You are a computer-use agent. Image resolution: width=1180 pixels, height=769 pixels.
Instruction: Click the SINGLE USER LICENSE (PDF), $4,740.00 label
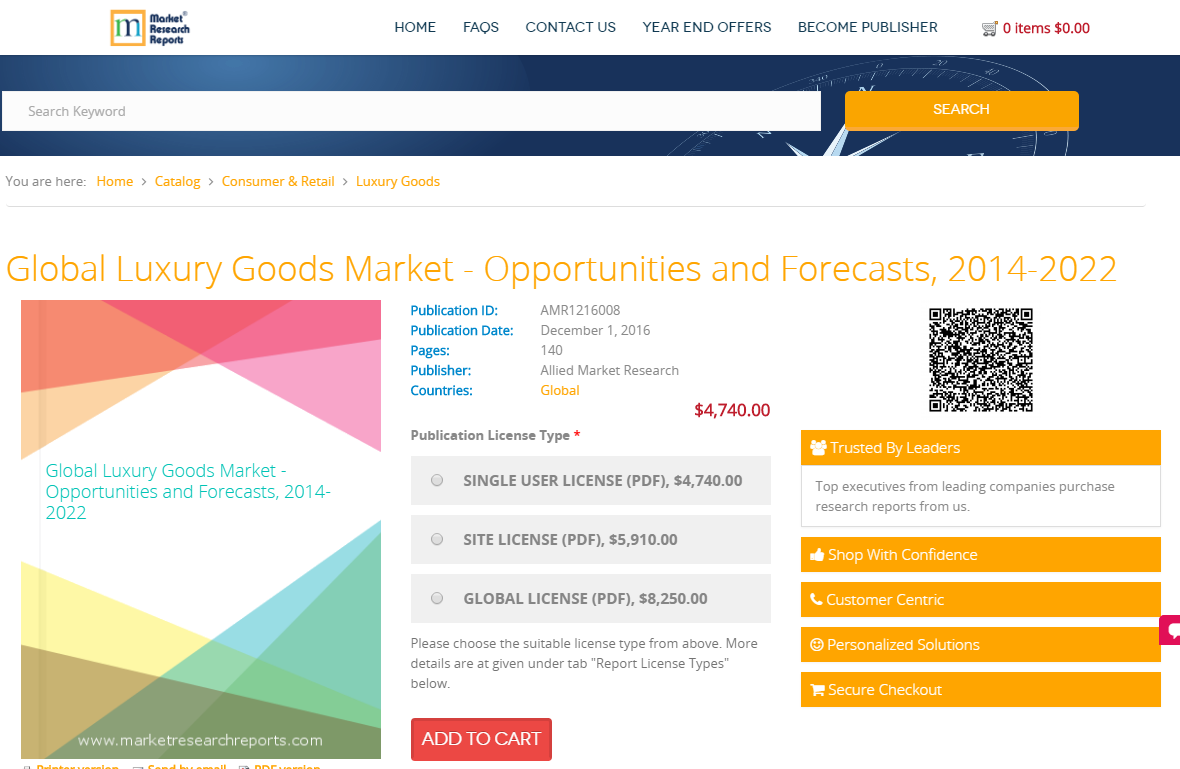(603, 480)
